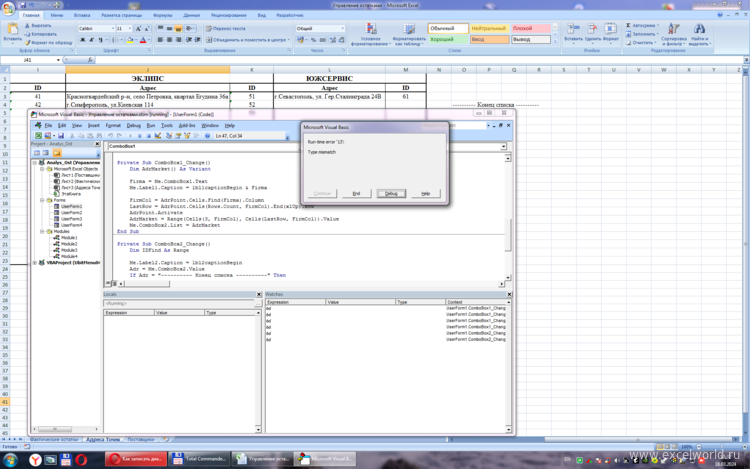Apply the Плохой (Bad) cell style swatch
This screenshot has width=750, height=469.
[530, 29]
